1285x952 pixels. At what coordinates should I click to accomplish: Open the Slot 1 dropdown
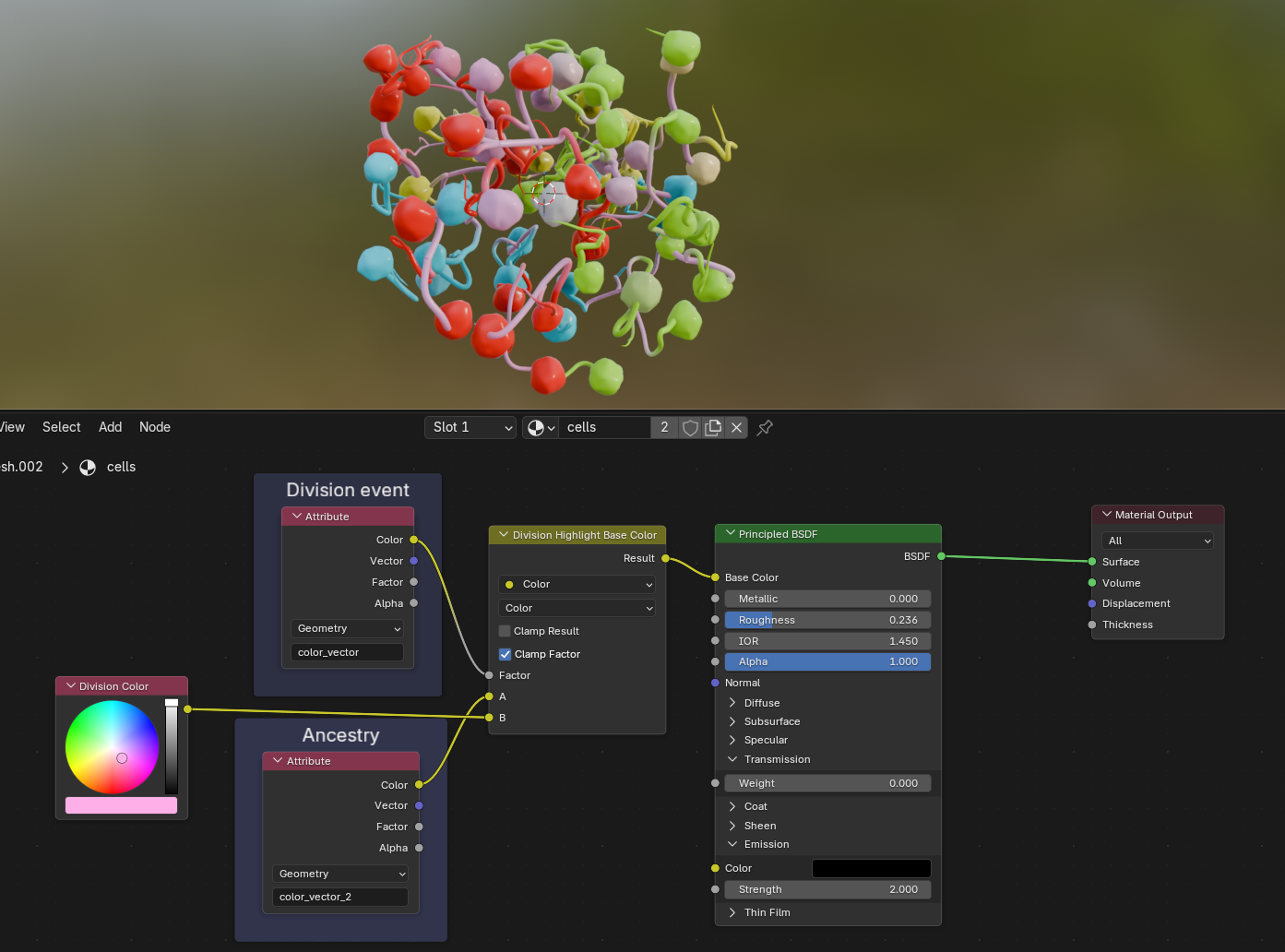click(470, 428)
